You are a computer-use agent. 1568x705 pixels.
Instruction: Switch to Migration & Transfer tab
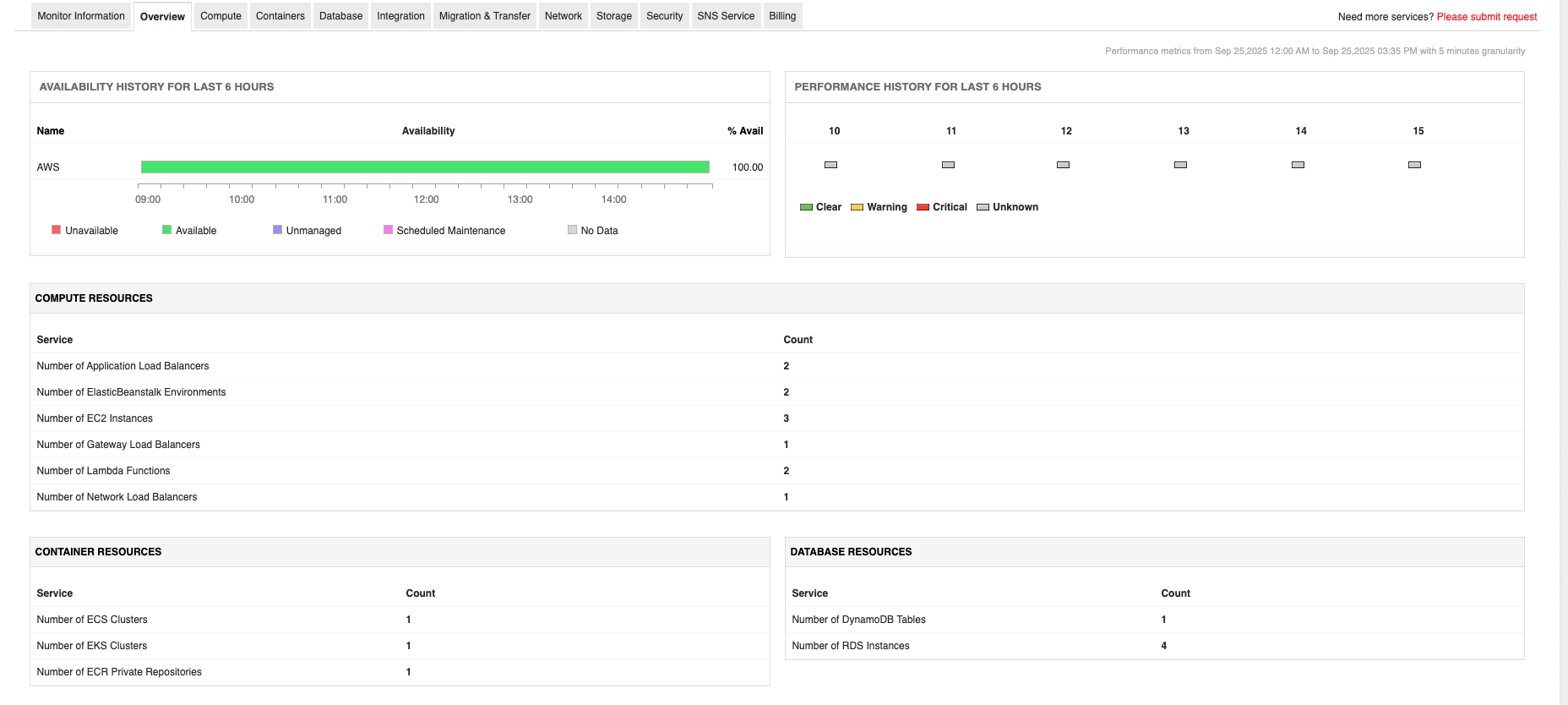point(485,16)
